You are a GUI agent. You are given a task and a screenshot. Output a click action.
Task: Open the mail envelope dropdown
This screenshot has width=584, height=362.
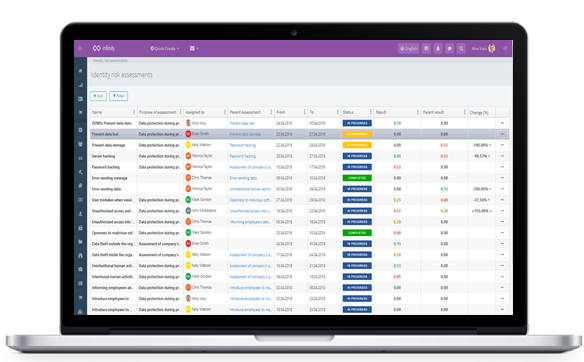point(194,48)
